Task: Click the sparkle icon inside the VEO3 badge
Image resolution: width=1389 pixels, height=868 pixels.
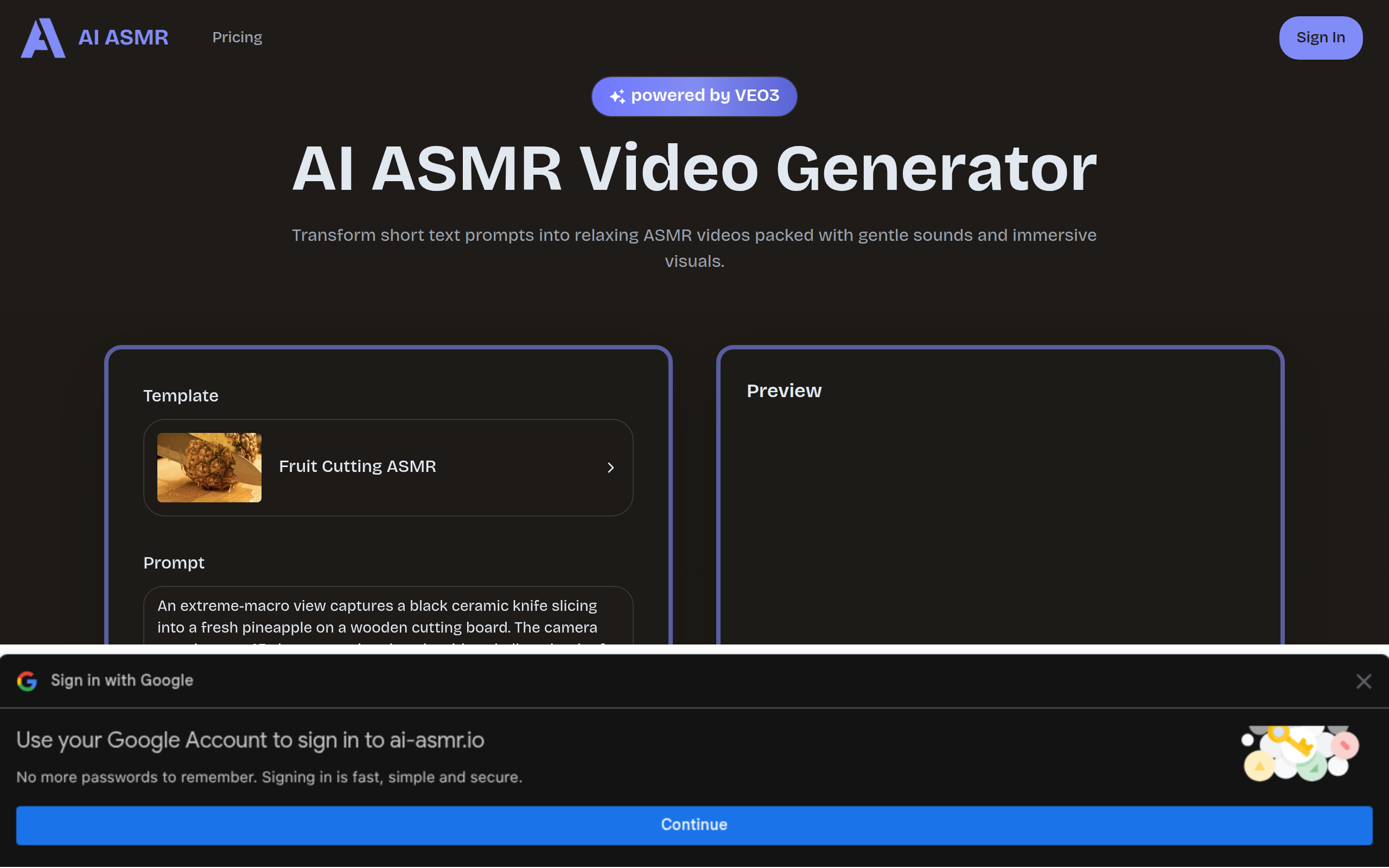Action: point(617,95)
